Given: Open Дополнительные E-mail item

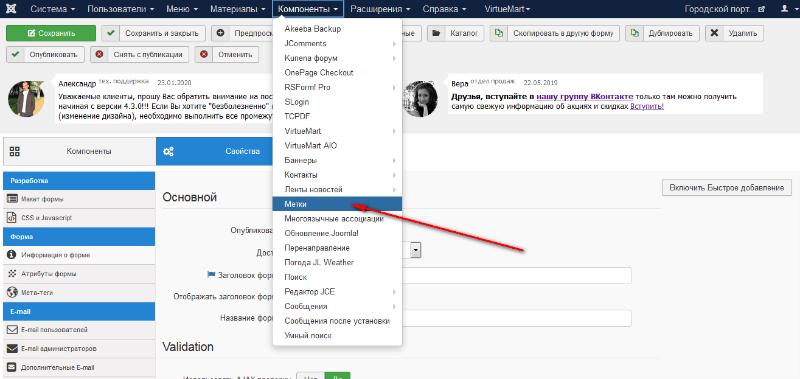Looking at the screenshot, I should point(79,367).
